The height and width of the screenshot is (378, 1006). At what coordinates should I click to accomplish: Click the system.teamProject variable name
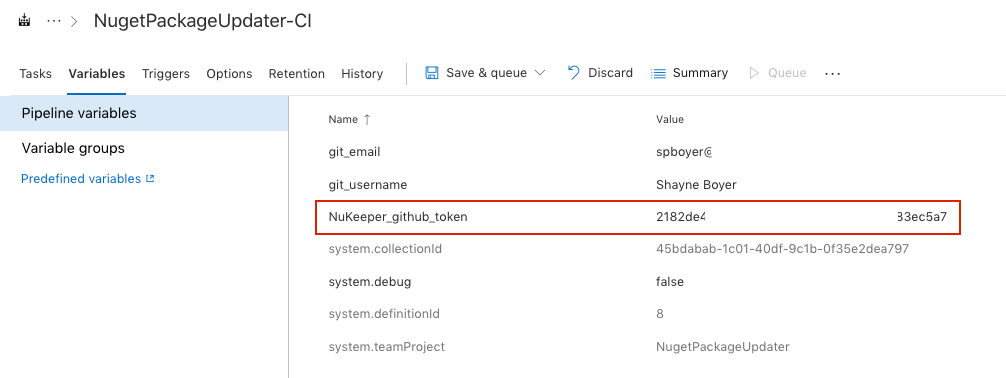pos(386,347)
